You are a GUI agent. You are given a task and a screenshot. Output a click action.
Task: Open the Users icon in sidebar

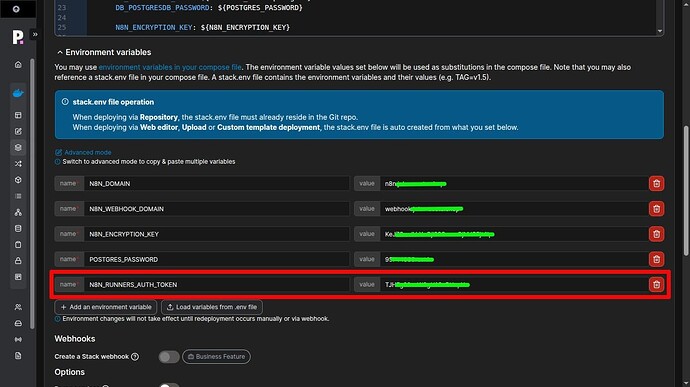(18, 307)
